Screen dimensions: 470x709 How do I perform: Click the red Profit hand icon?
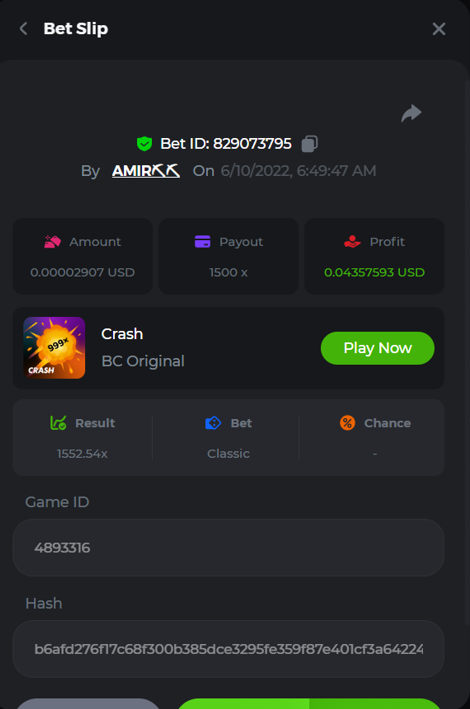pyautogui.click(x=352, y=241)
